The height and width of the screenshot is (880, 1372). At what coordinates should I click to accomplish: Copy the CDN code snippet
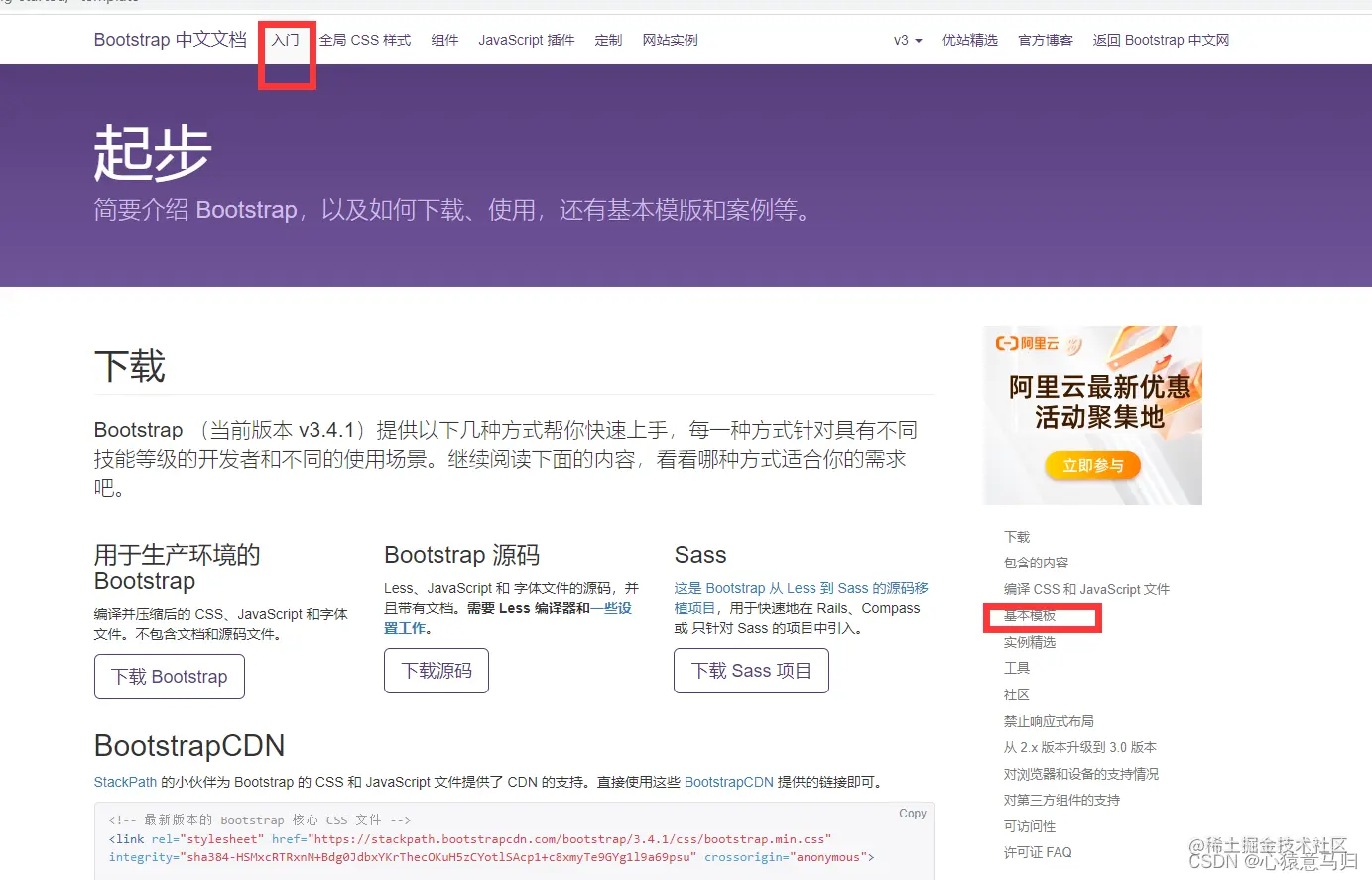913,814
